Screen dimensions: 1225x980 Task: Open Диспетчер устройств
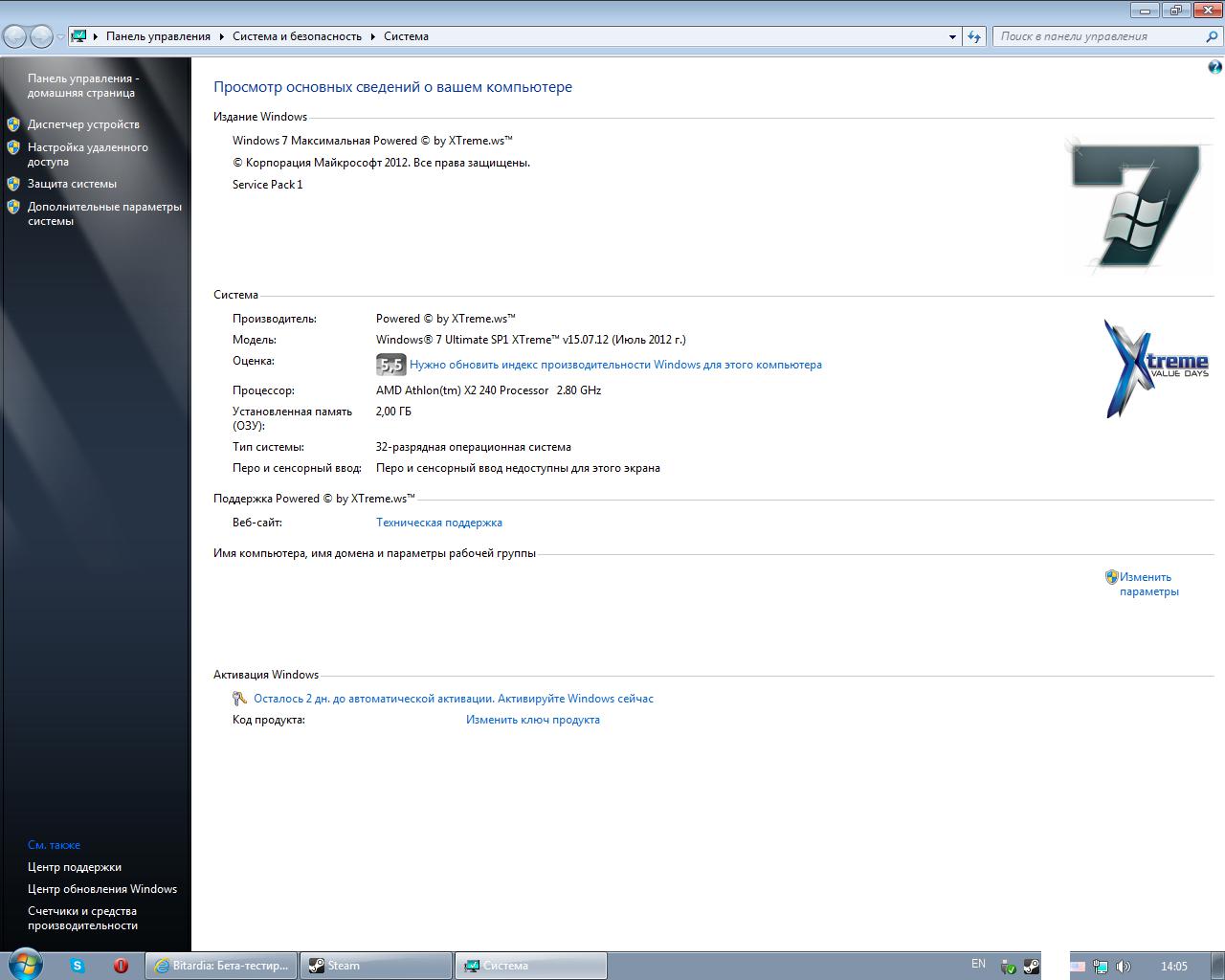click(83, 124)
